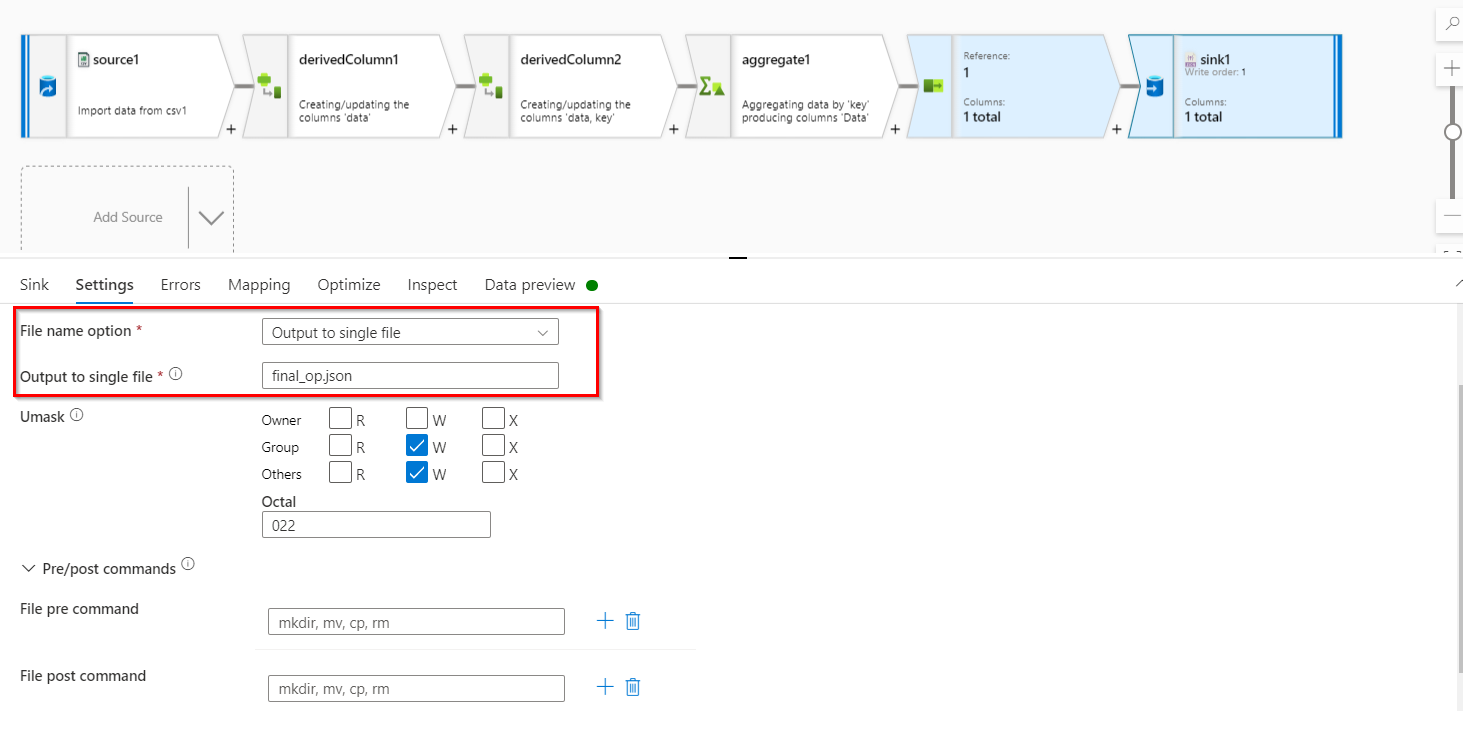Click info icon beside Umask label
The image size is (1463, 732).
coord(76,414)
